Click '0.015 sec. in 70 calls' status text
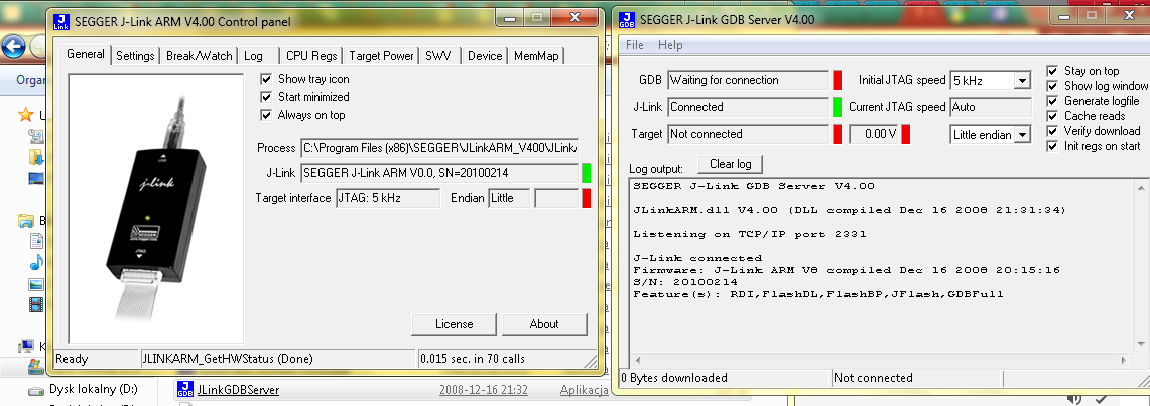 (x=472, y=359)
